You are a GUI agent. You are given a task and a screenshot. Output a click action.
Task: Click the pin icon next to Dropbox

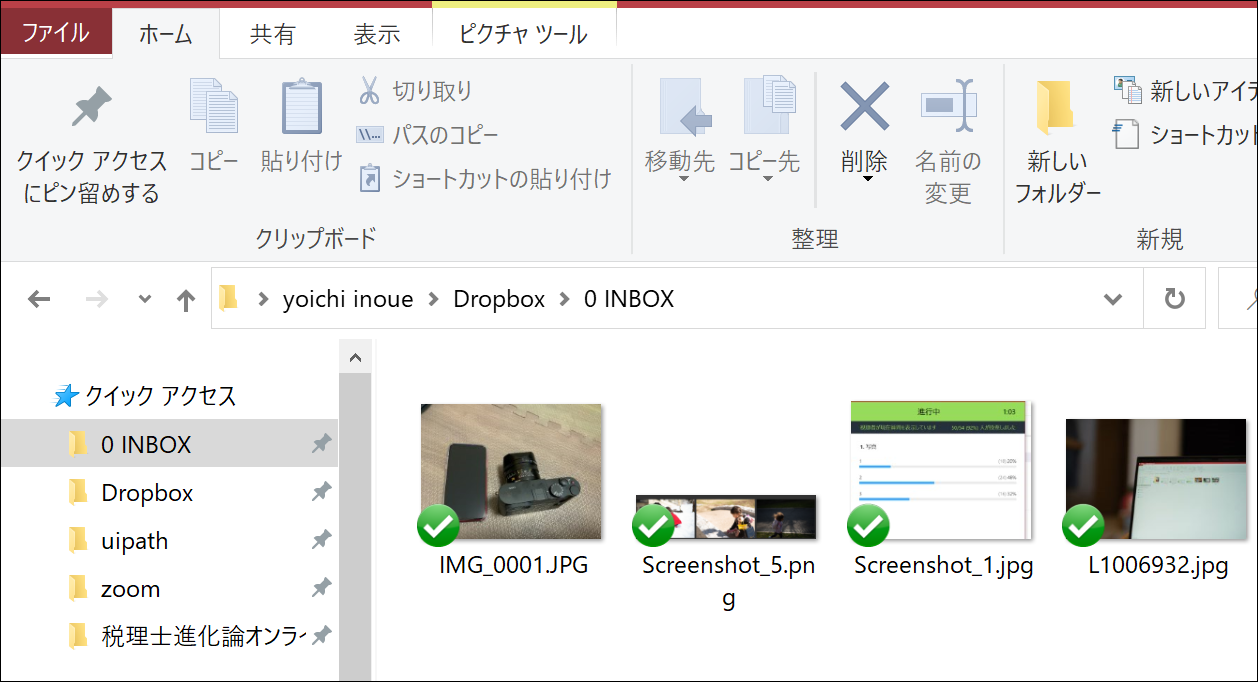[321, 492]
